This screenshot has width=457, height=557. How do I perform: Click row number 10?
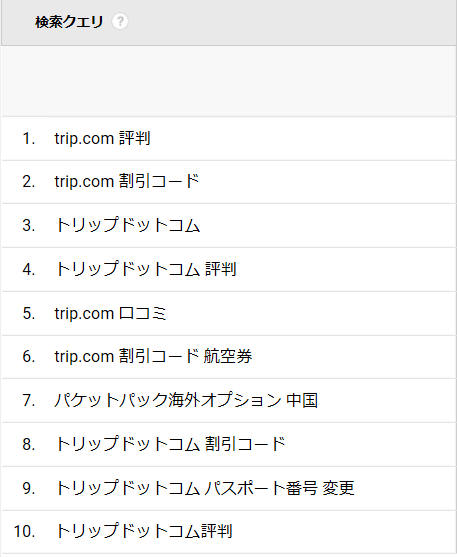(24, 532)
